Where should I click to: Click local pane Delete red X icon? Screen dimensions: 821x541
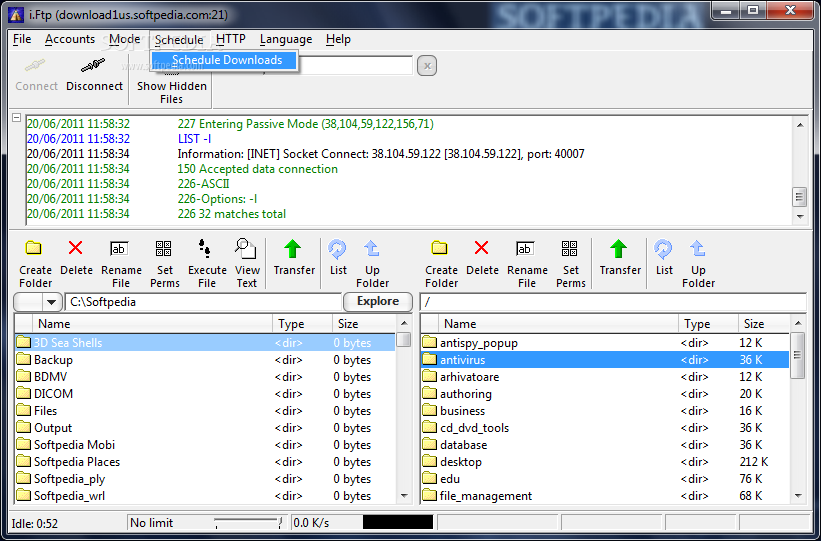tap(76, 248)
